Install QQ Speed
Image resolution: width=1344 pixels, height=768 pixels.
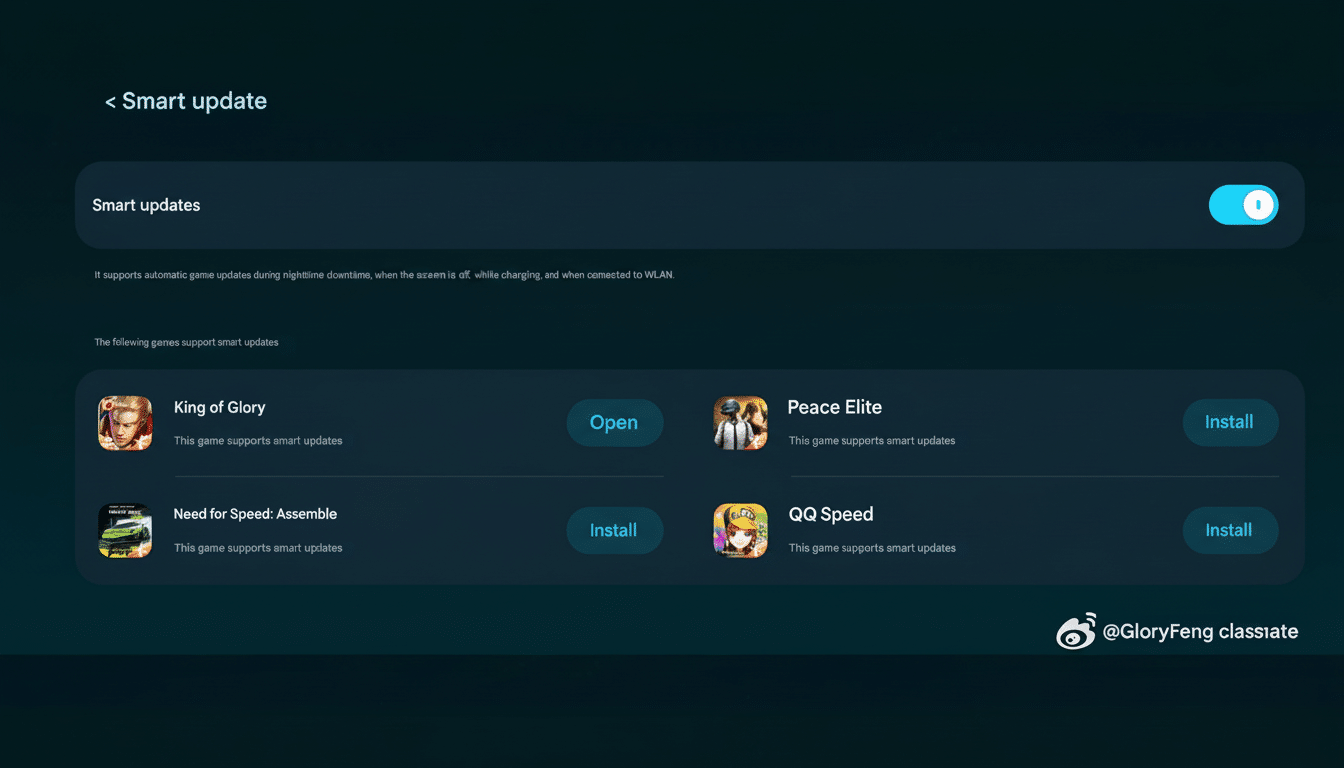point(1230,530)
